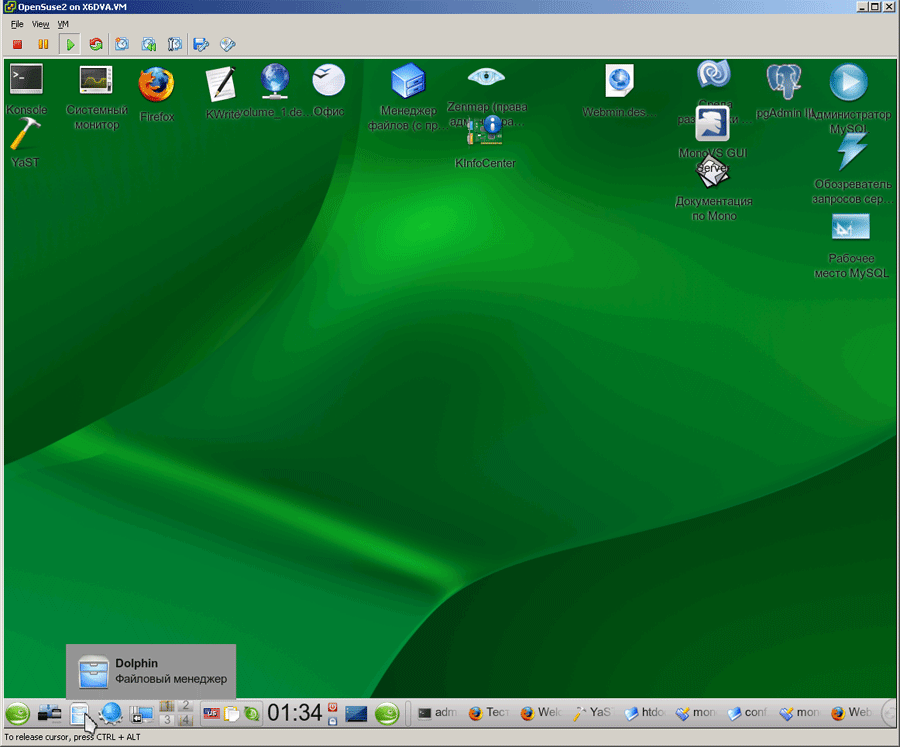Switch to virtual desktop 1
900x747 pixels.
166,706
